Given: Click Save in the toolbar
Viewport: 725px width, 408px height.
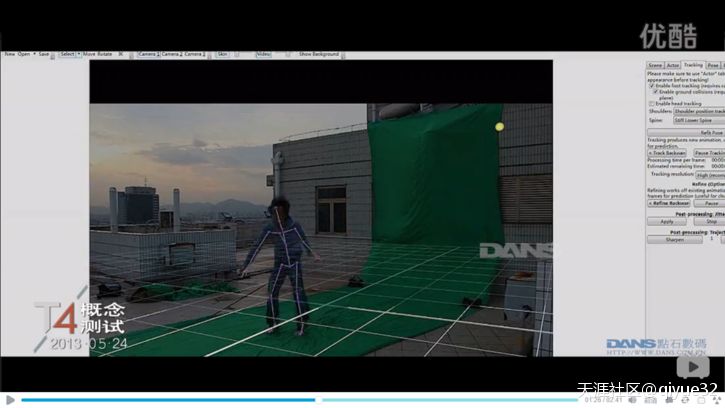Looking at the screenshot, I should point(43,54).
